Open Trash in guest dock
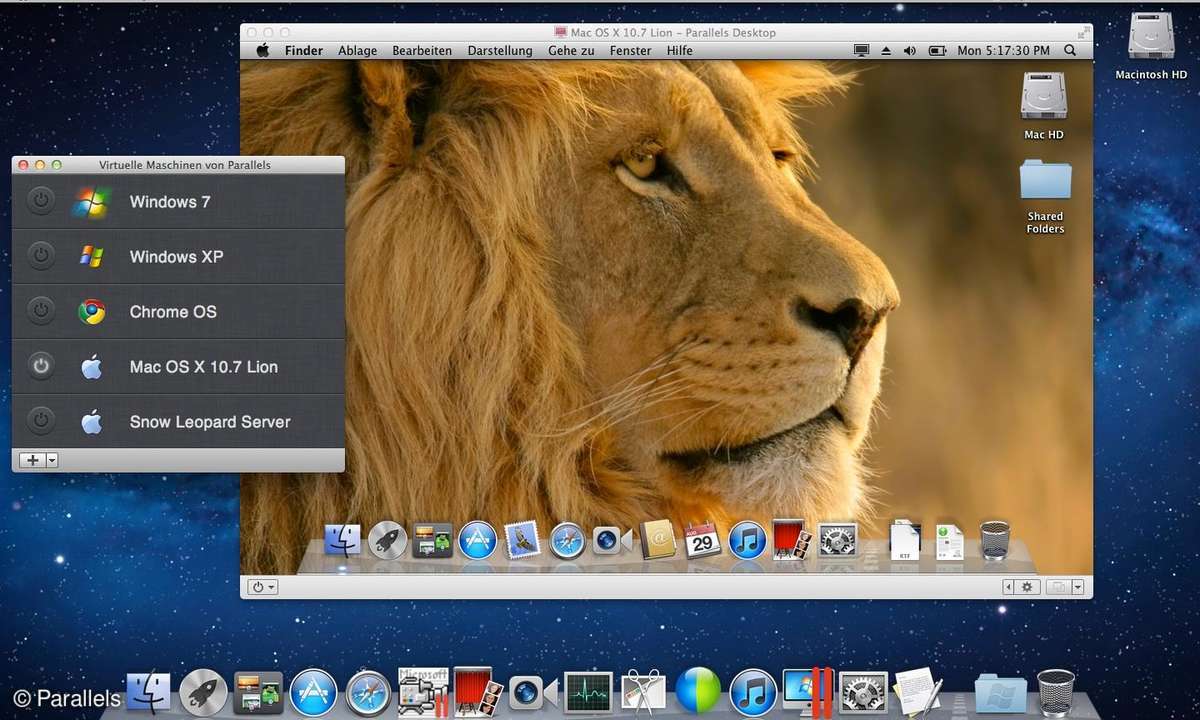 (994, 540)
